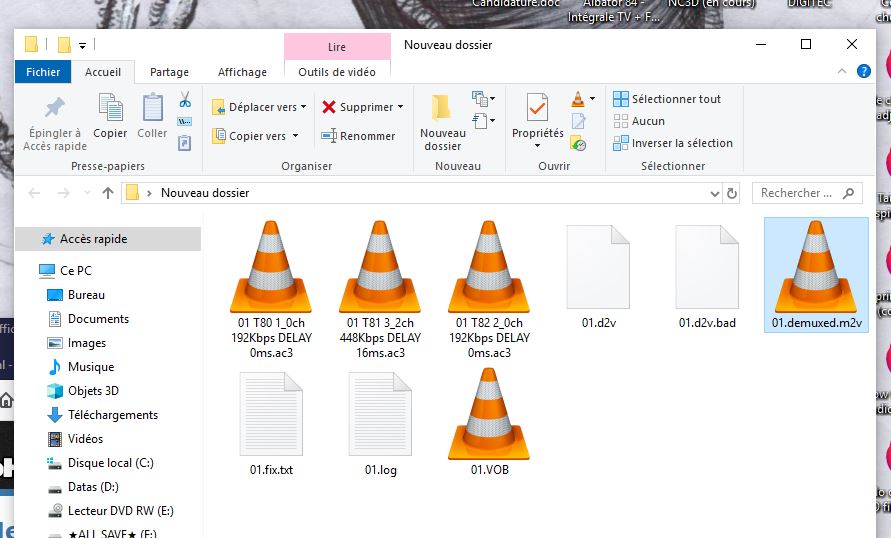891x538 pixels.
Task: Click the Rechercher search field
Action: (x=807, y=193)
